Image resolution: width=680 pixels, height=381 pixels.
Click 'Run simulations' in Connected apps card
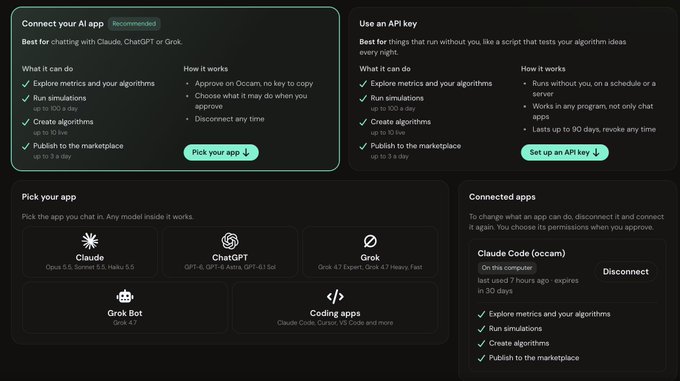tap(515, 329)
